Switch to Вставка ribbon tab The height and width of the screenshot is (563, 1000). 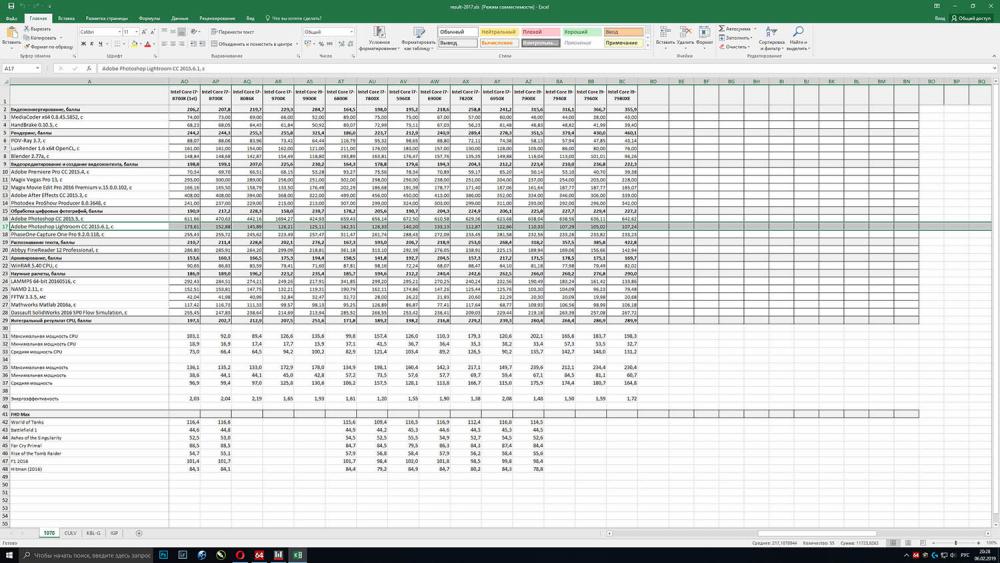coord(66,18)
